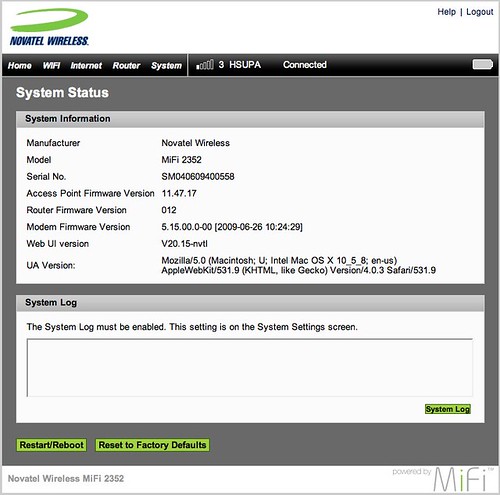Screen dimensions: 500x495
Task: Click the Mozilla/5.0 UA version string
Action: (298, 265)
